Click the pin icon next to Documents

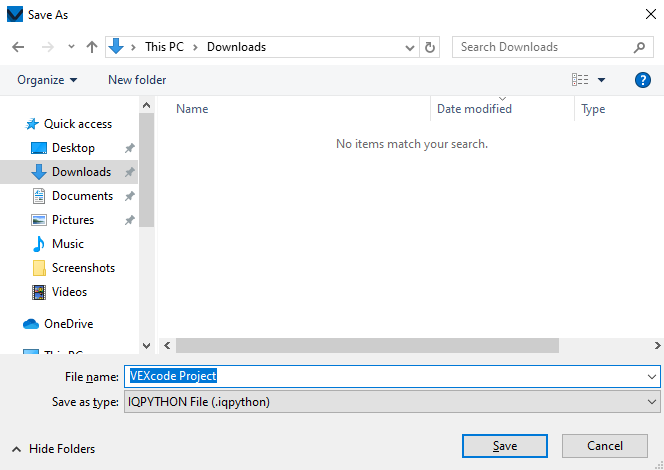coord(130,196)
